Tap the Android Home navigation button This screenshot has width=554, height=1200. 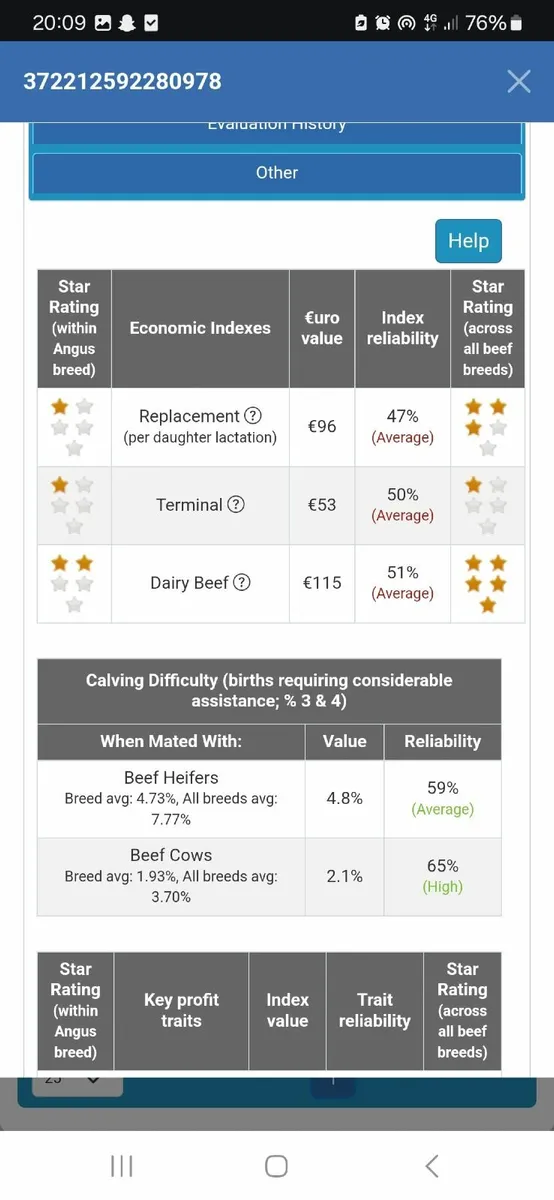(277, 1165)
